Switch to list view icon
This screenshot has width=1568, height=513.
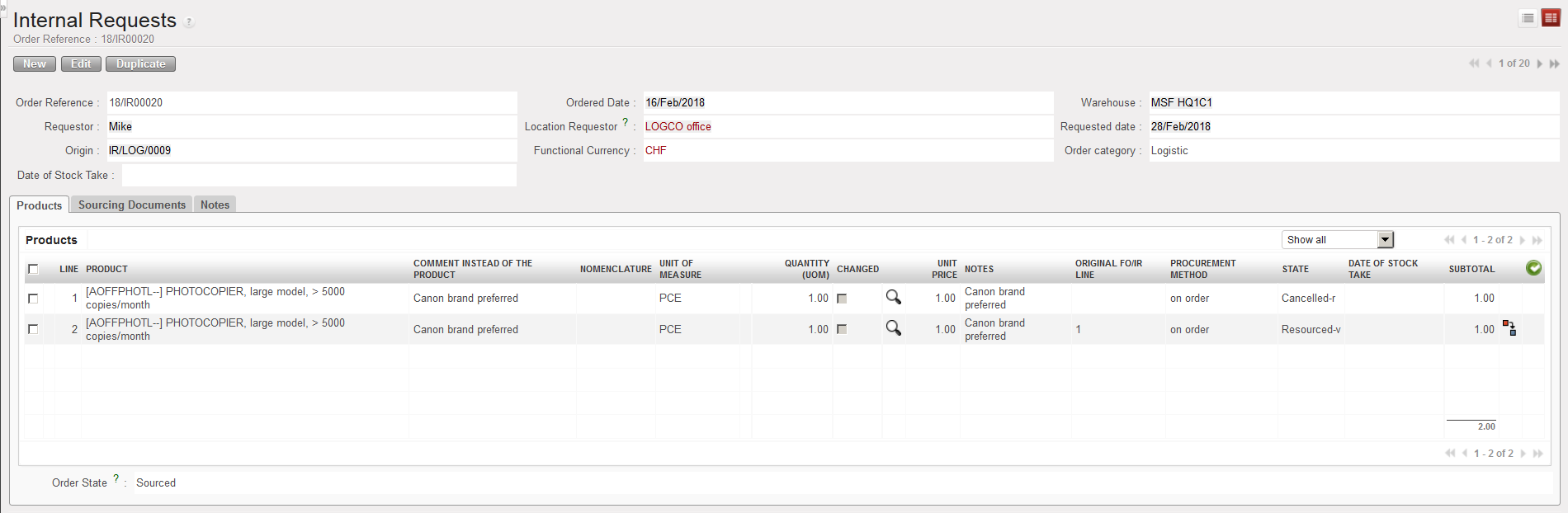tap(1528, 18)
